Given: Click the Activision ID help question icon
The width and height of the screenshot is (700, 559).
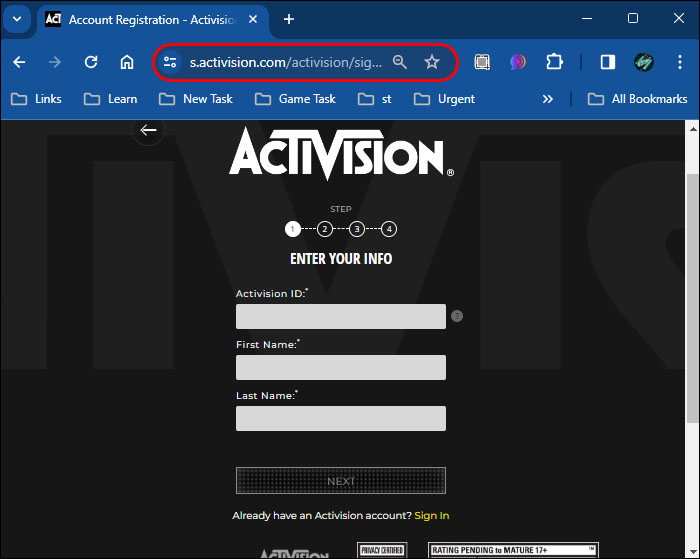Looking at the screenshot, I should (457, 316).
